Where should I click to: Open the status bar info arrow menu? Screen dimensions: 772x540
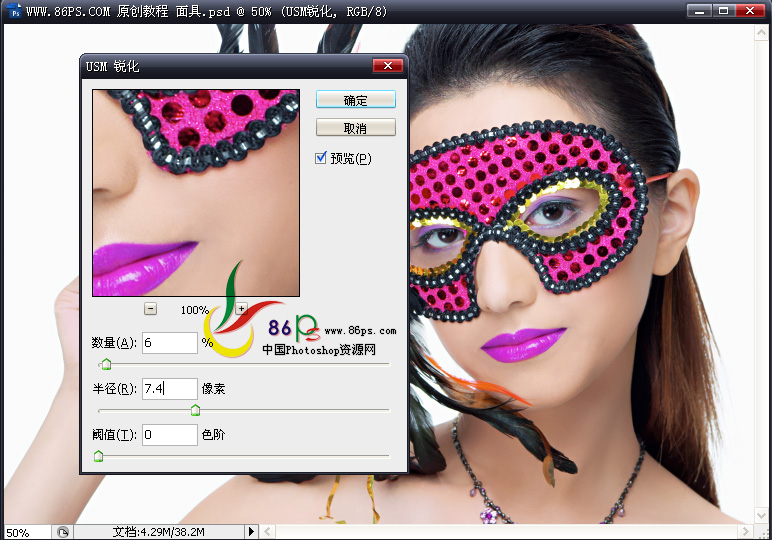point(251,532)
